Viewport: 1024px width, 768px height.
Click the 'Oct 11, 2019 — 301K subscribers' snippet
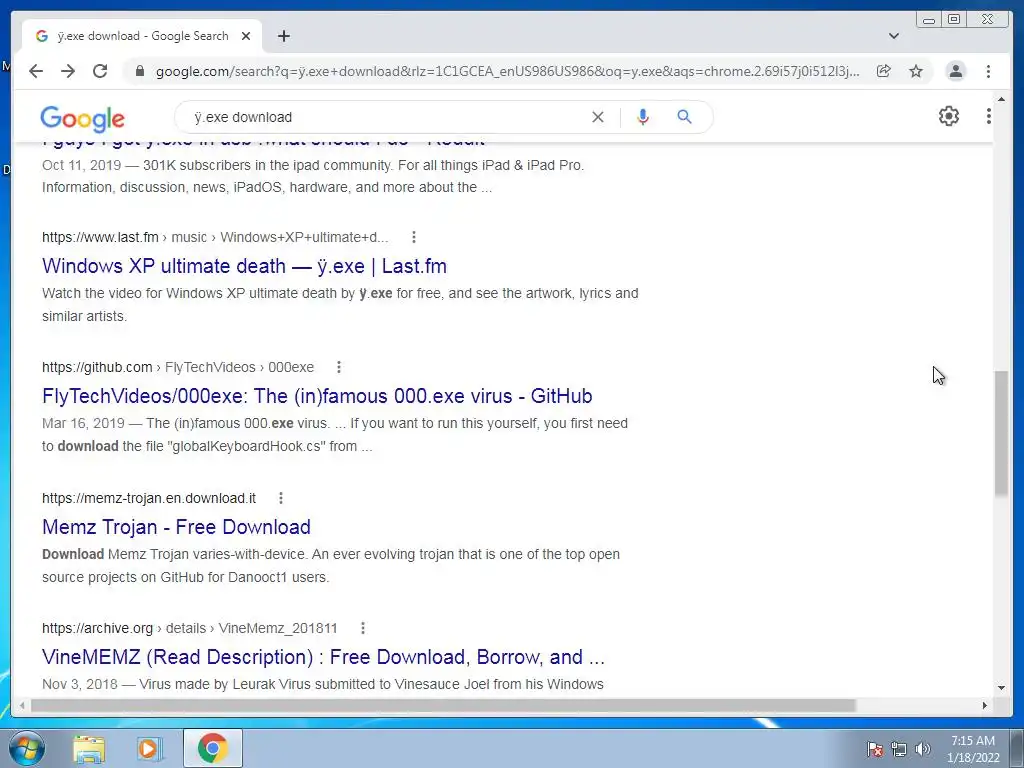313,176
